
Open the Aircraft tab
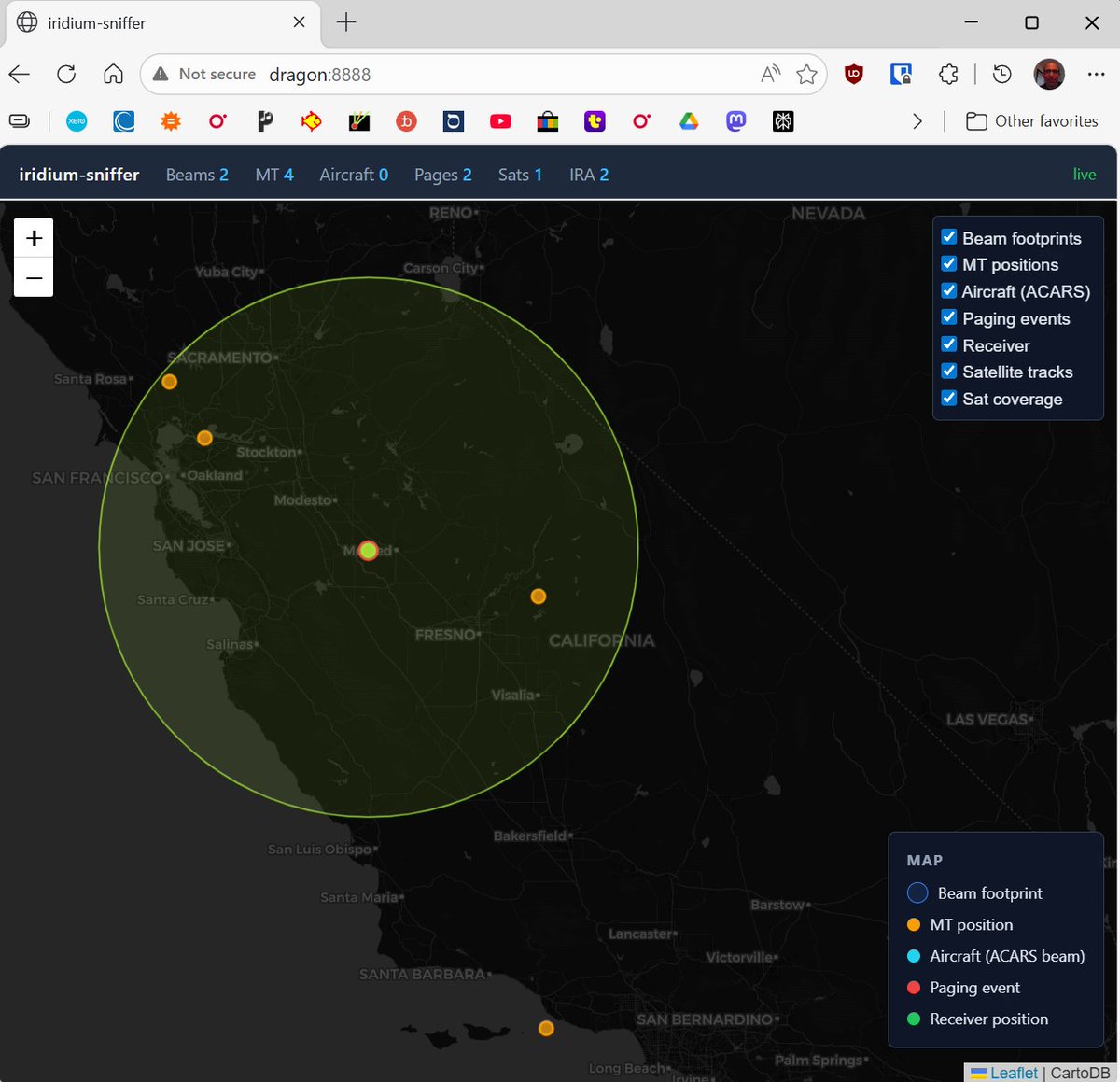[x=354, y=175]
